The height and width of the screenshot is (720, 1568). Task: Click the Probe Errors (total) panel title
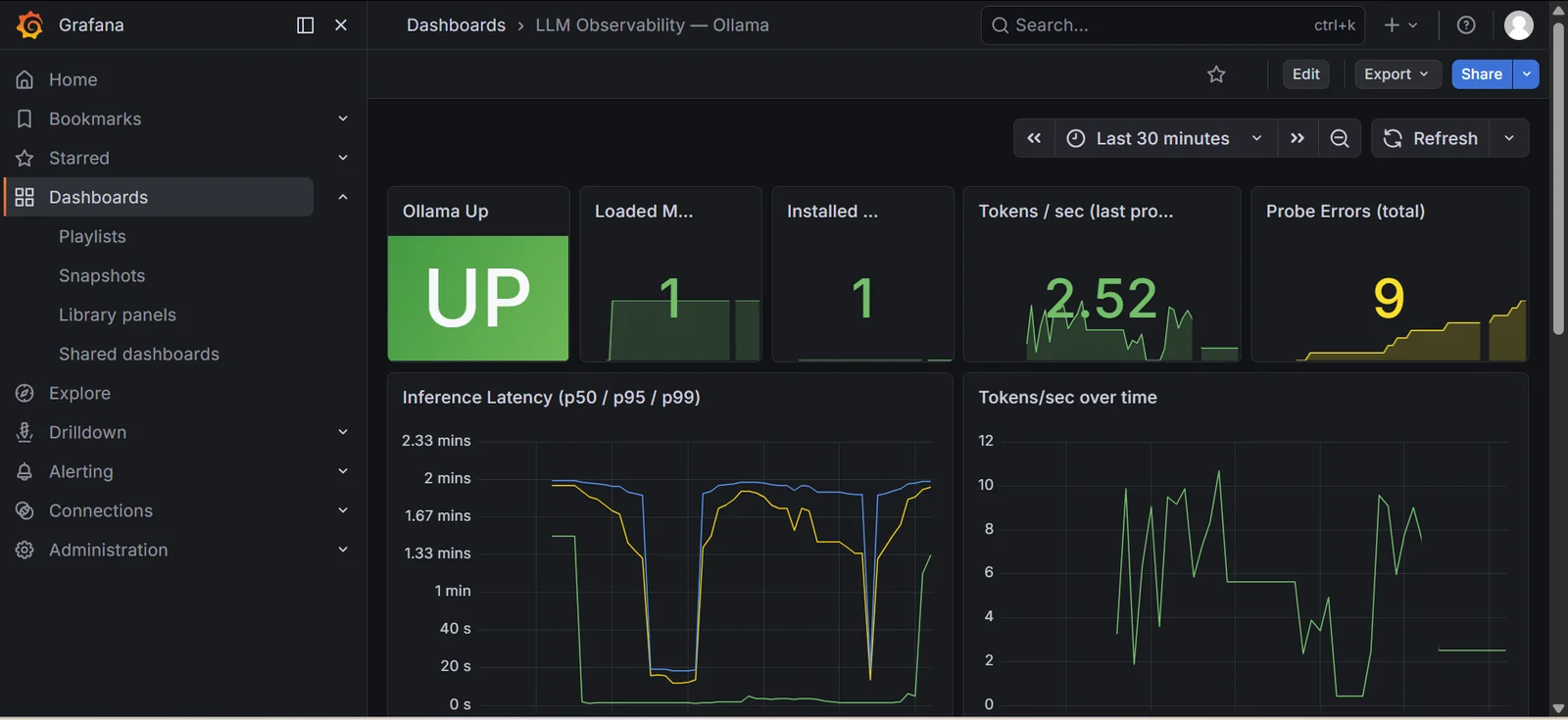tap(1346, 211)
